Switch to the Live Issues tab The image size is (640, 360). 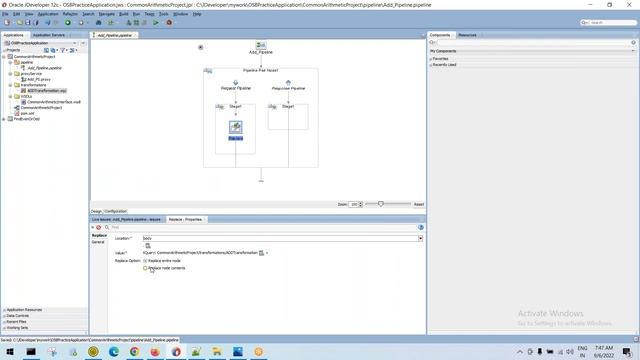click(126, 220)
